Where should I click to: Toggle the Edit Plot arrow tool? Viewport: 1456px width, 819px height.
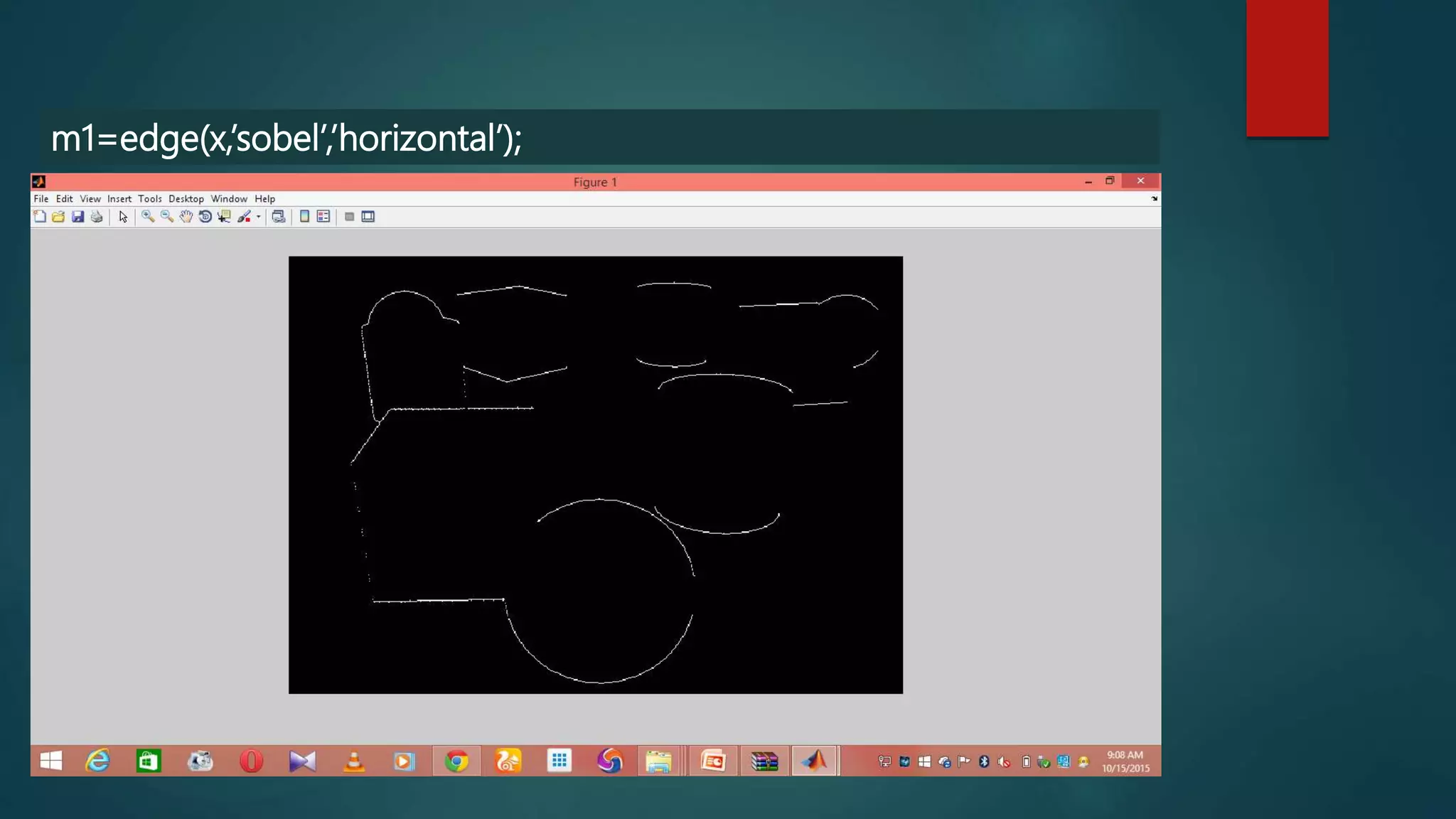click(123, 217)
